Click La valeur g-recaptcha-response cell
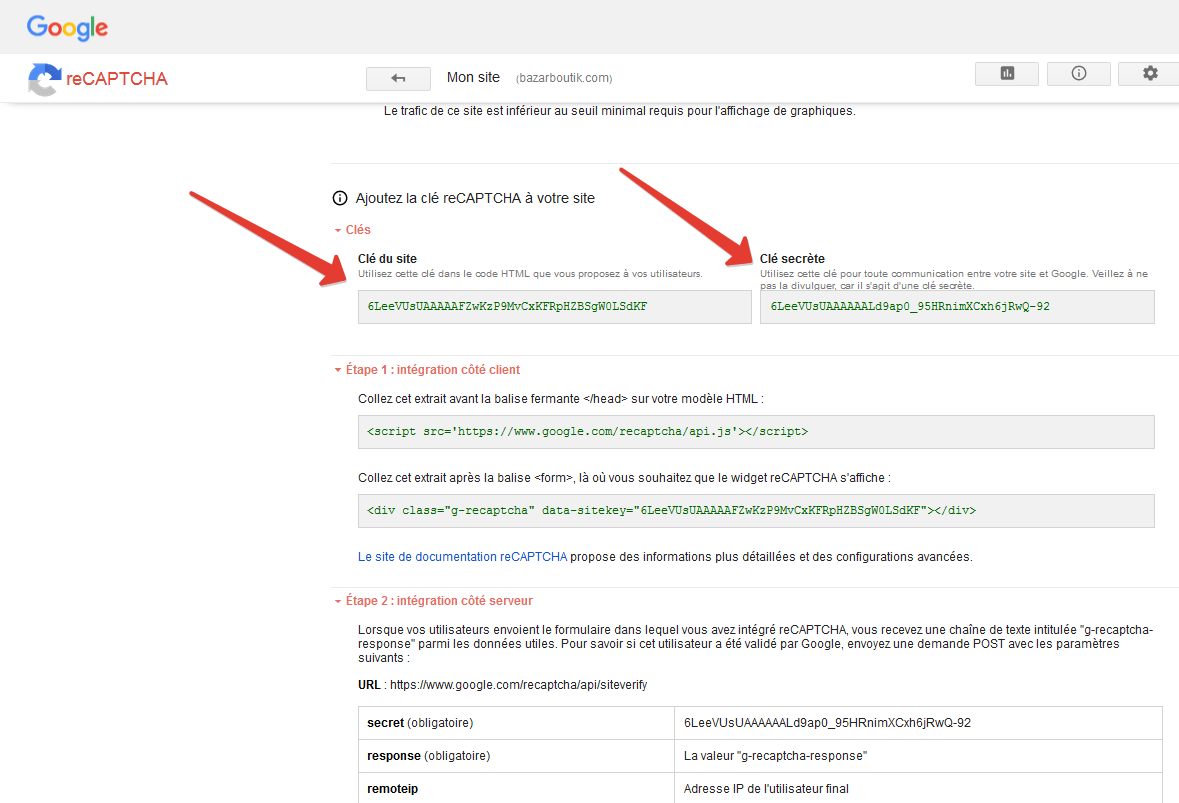 918,756
